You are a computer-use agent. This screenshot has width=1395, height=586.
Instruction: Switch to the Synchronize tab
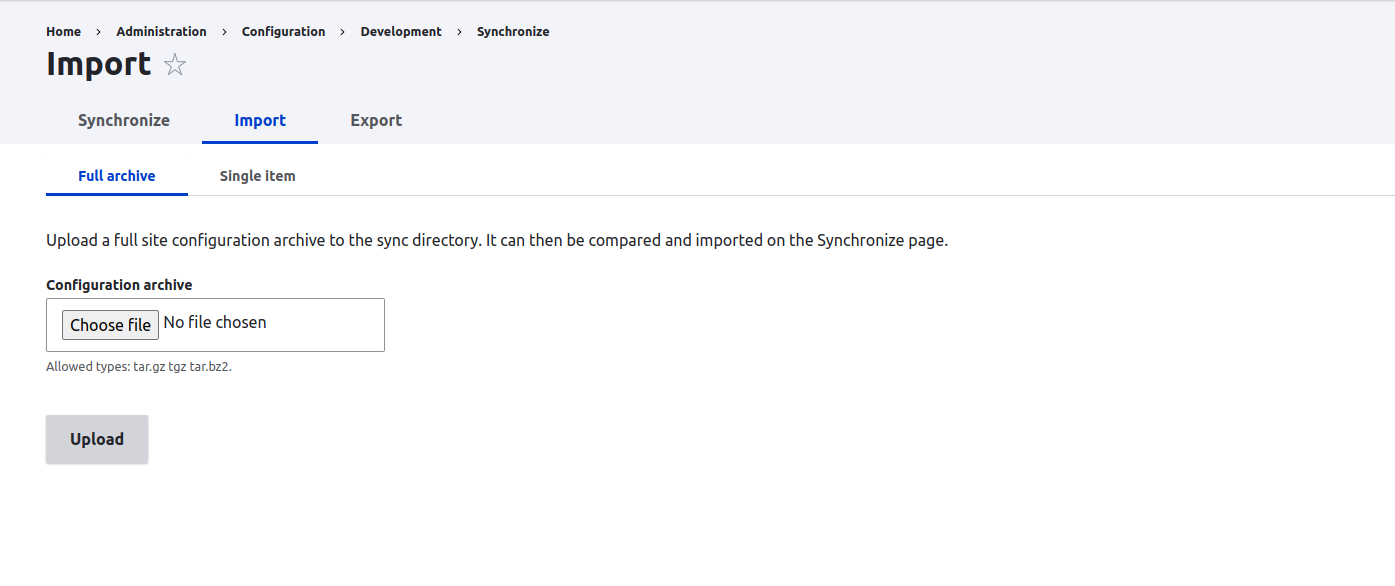(124, 120)
